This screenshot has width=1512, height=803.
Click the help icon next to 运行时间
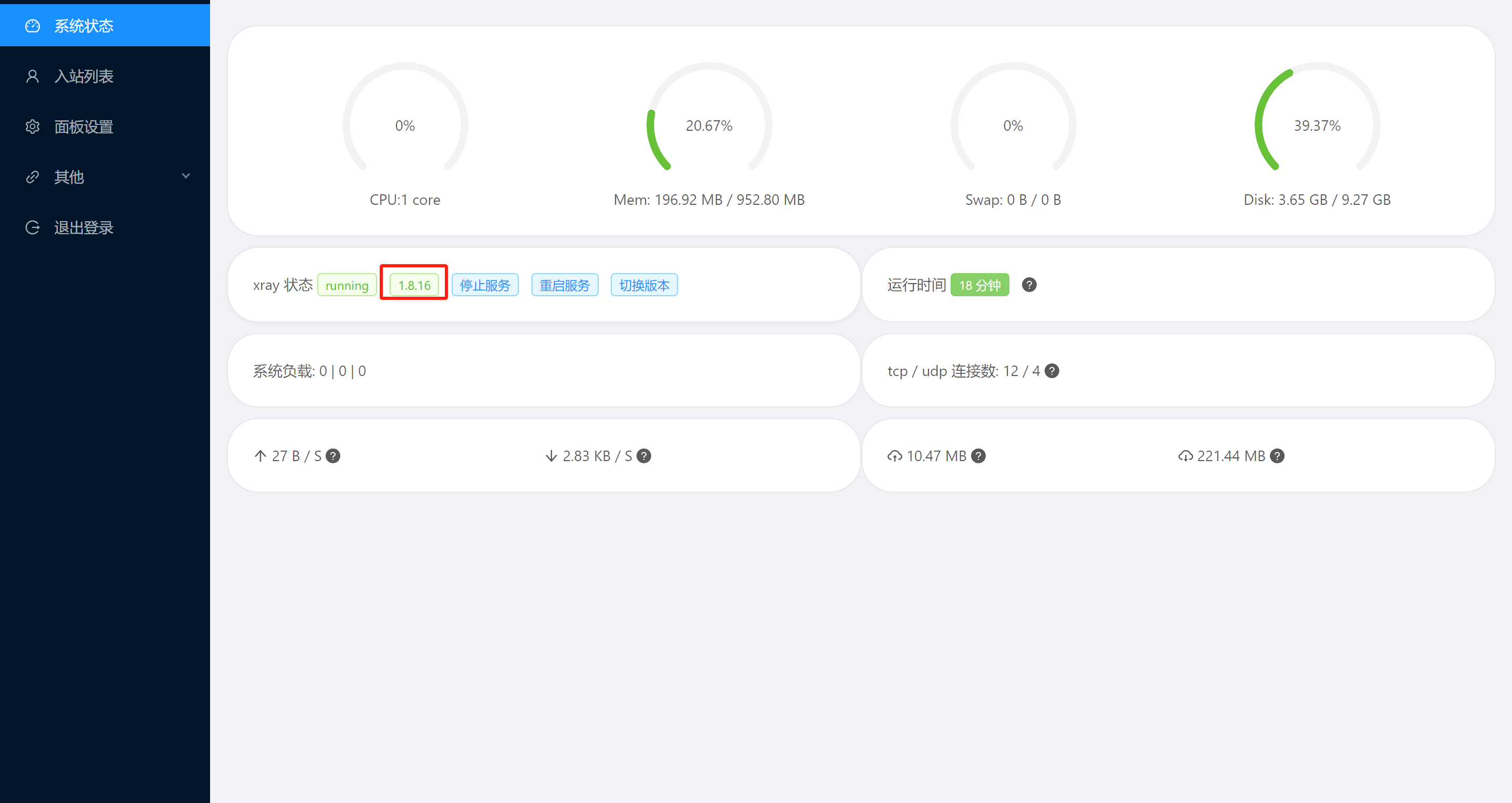[1028, 285]
